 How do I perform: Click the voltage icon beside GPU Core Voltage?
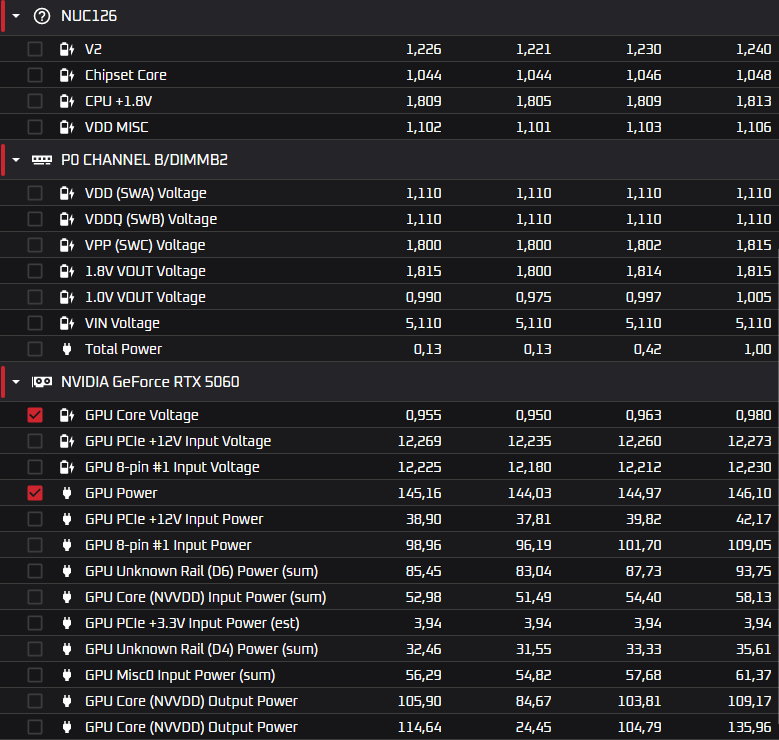point(66,415)
